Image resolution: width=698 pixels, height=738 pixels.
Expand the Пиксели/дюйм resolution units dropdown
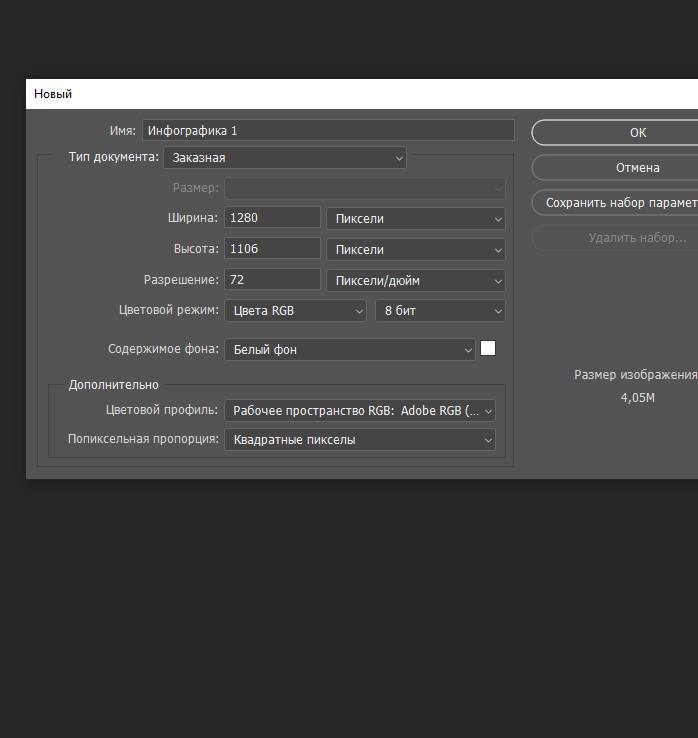[415, 280]
